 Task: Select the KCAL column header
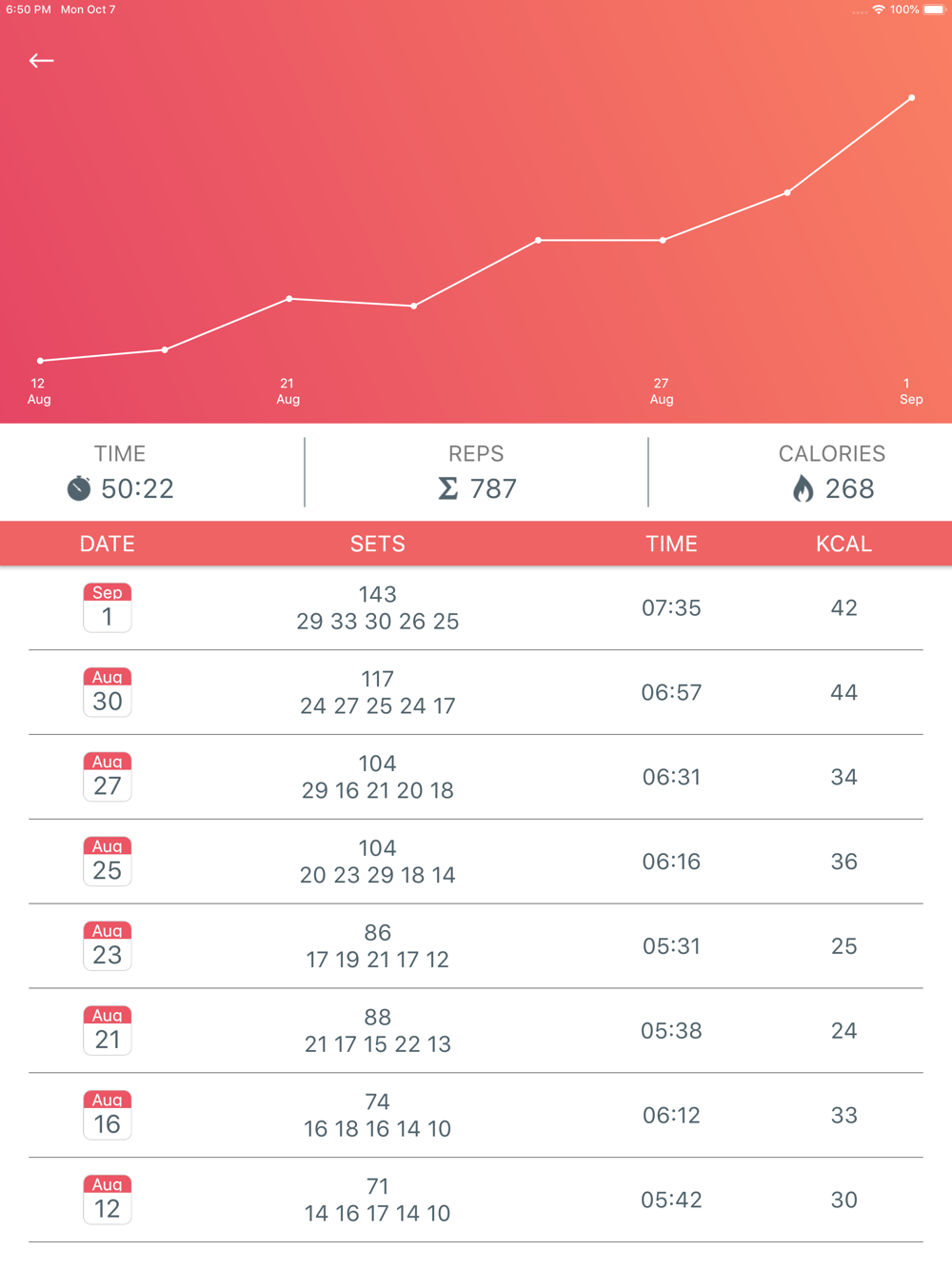pos(844,544)
